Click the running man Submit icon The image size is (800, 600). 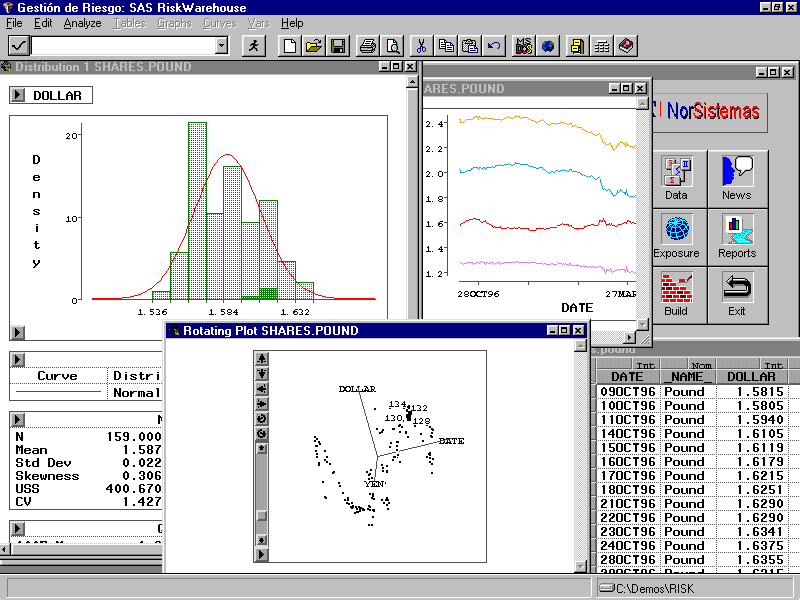tap(254, 46)
